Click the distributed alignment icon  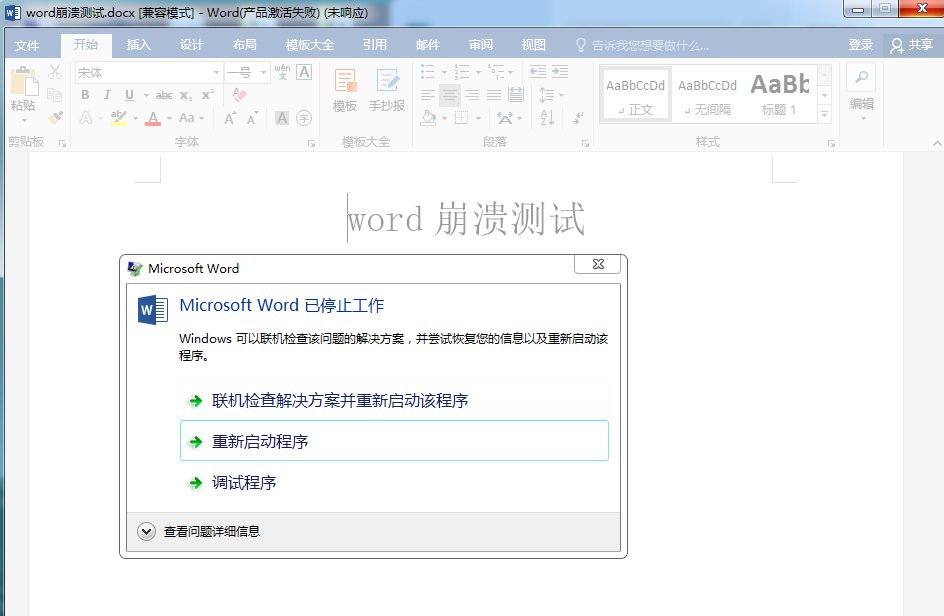516,95
